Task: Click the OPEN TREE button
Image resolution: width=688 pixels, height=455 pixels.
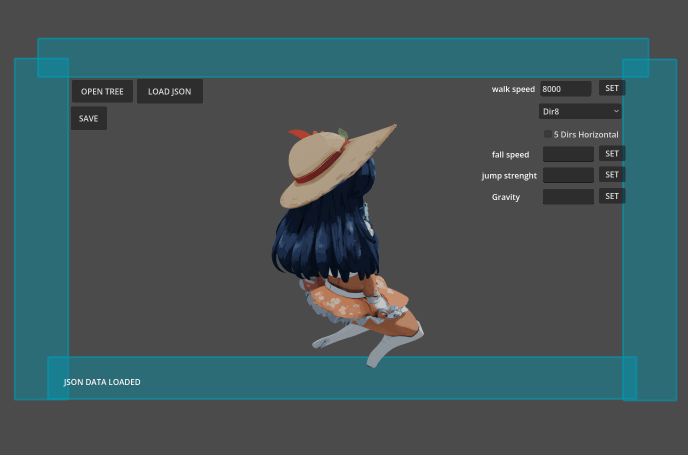Action: point(102,91)
